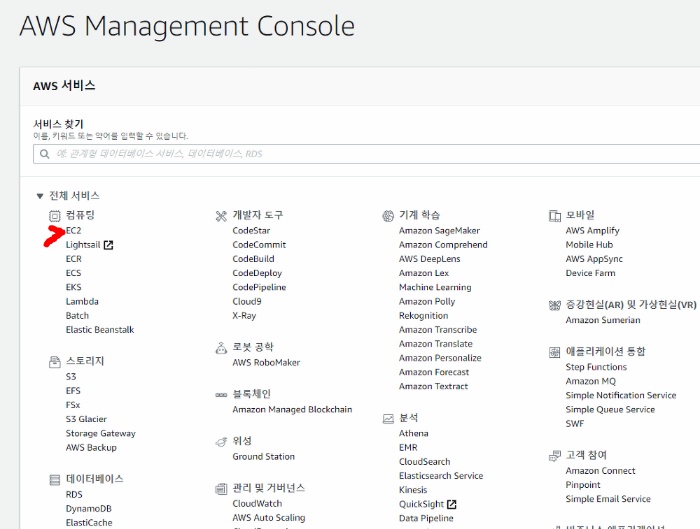Open Amazon Comprehend
Viewport: 700px width, 529px height.
tap(443, 245)
